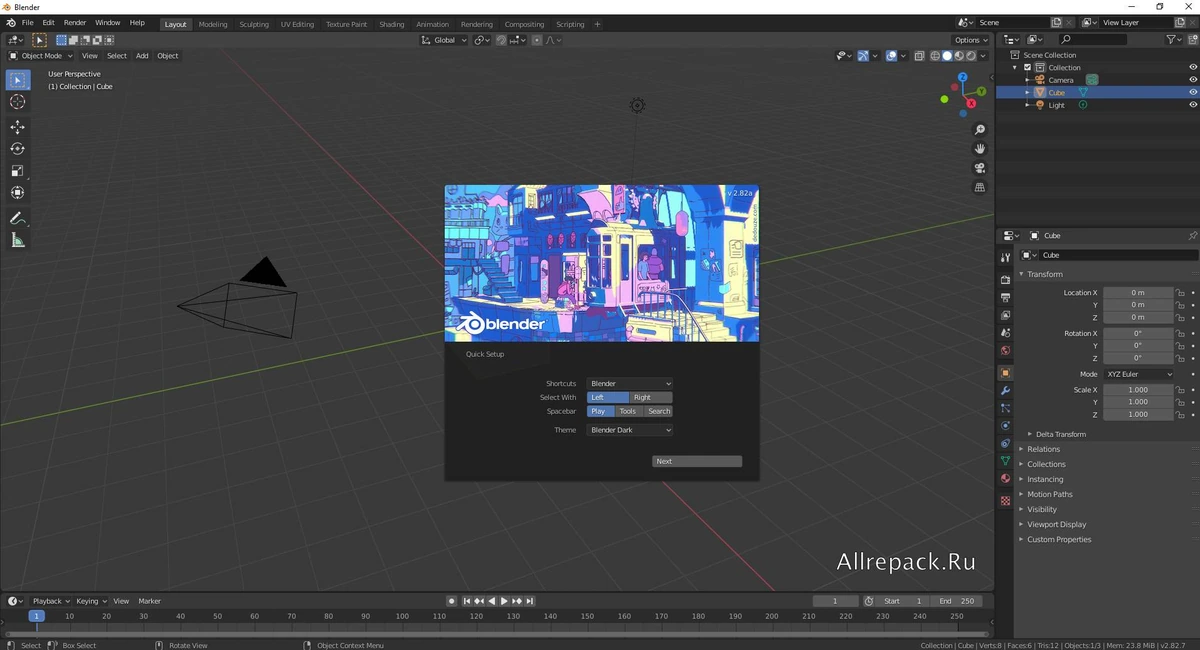Viewport: 1200px width, 650px height.
Task: Open the Active Tool settings tab
Action: [1005, 258]
